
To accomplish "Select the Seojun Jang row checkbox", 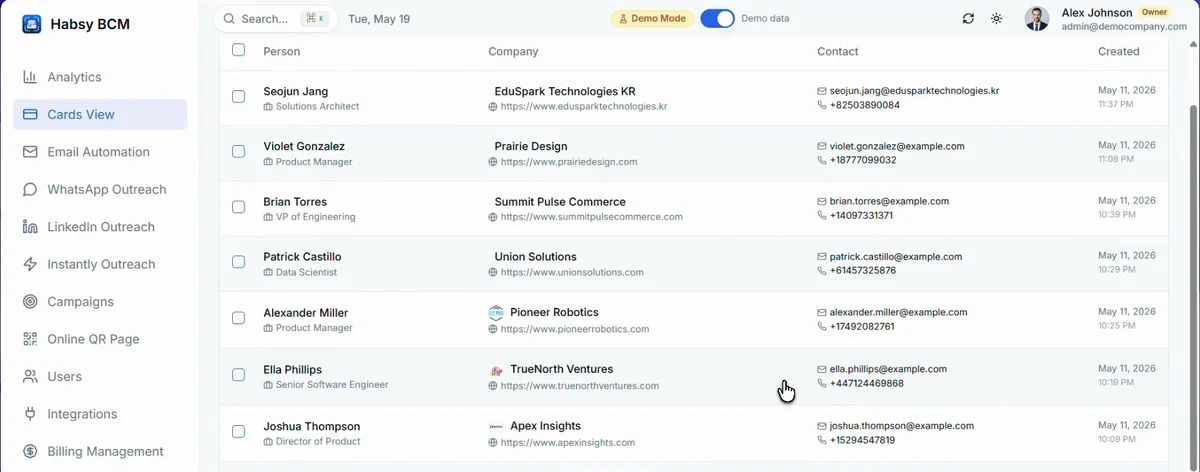I will click(238, 97).
